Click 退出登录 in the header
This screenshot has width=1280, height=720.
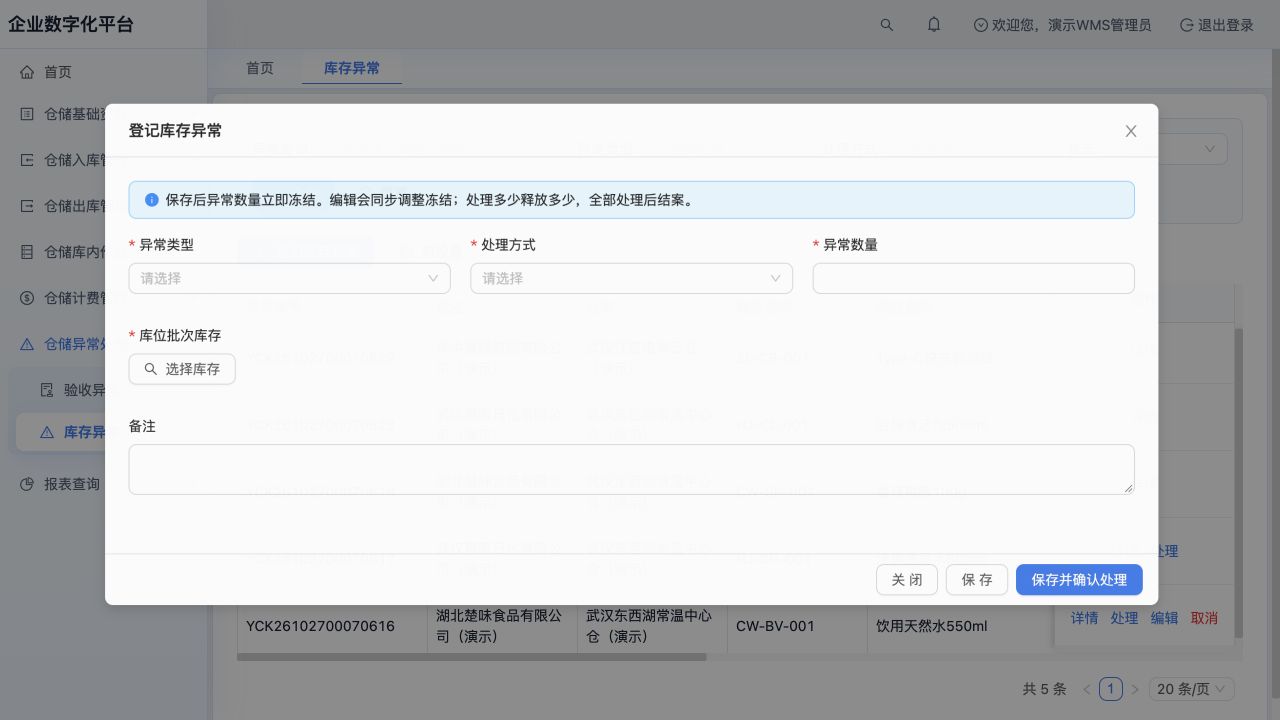[1217, 25]
